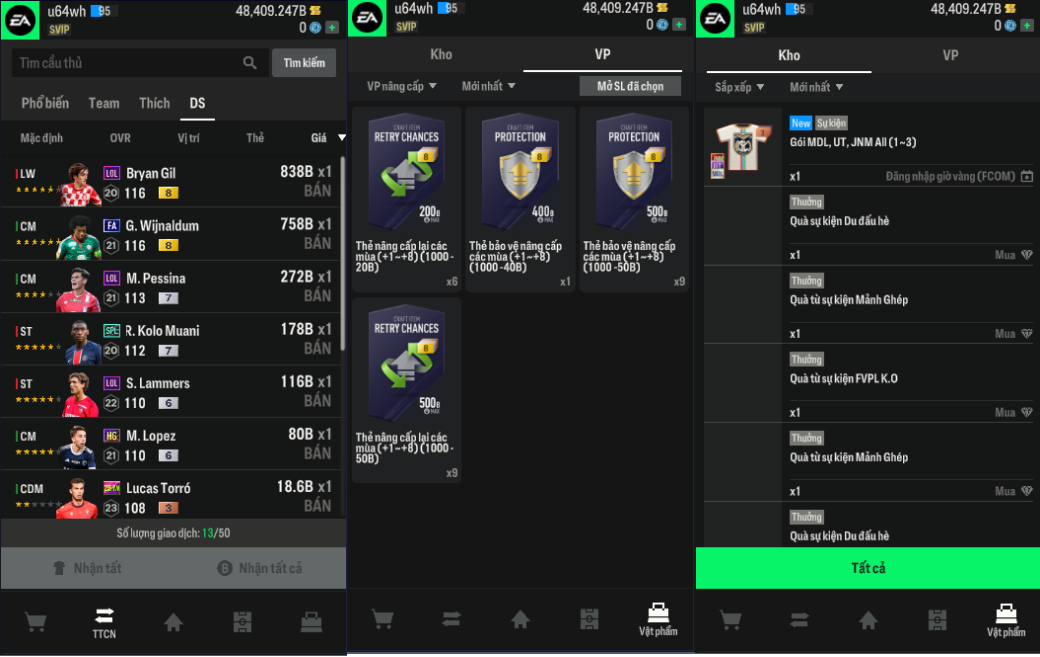Go to home icon in middle panel
Viewport: 1040px width, 657px height.
[x=520, y=619]
